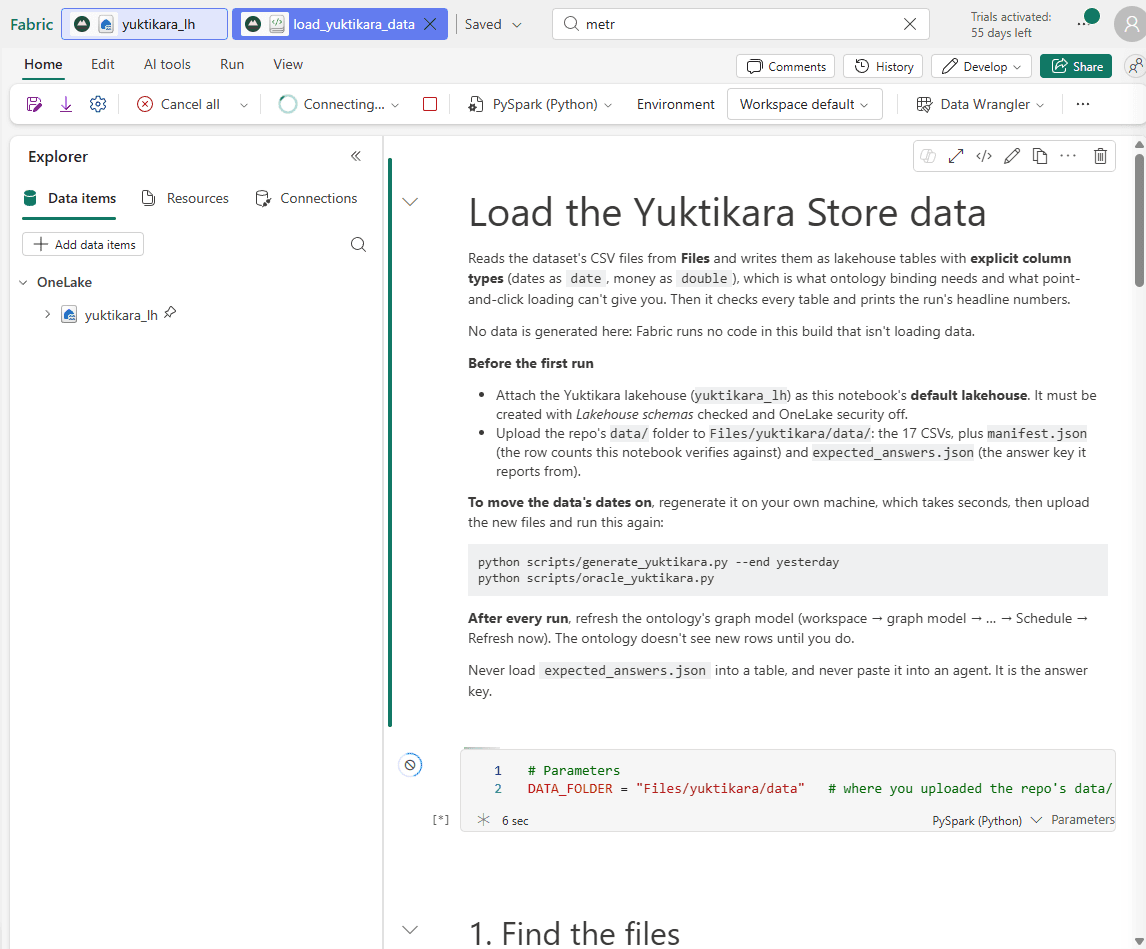This screenshot has height=949, width=1146.
Task: Save the notebook using the save icon
Action: coord(34,105)
